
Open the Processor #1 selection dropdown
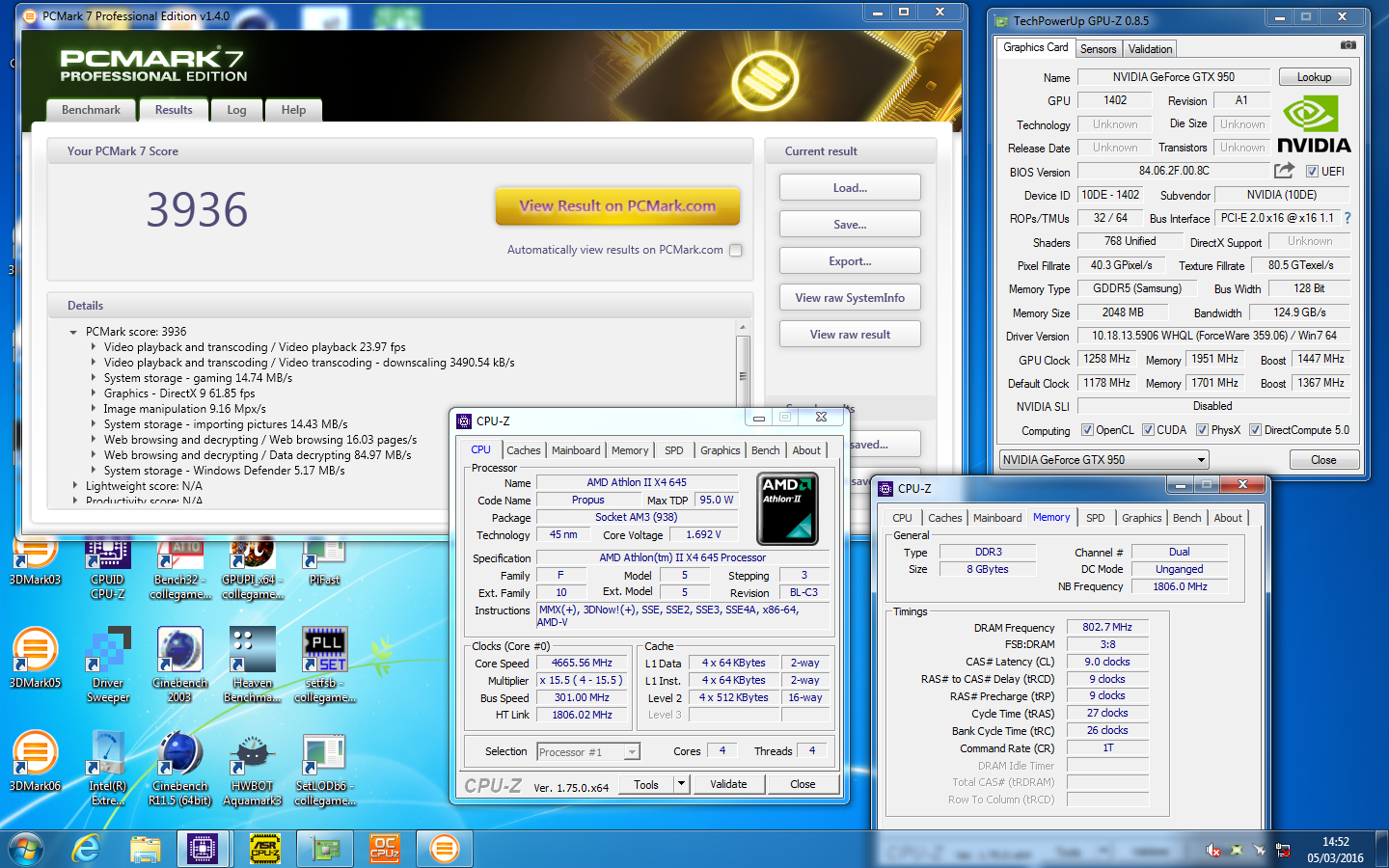coord(588,752)
